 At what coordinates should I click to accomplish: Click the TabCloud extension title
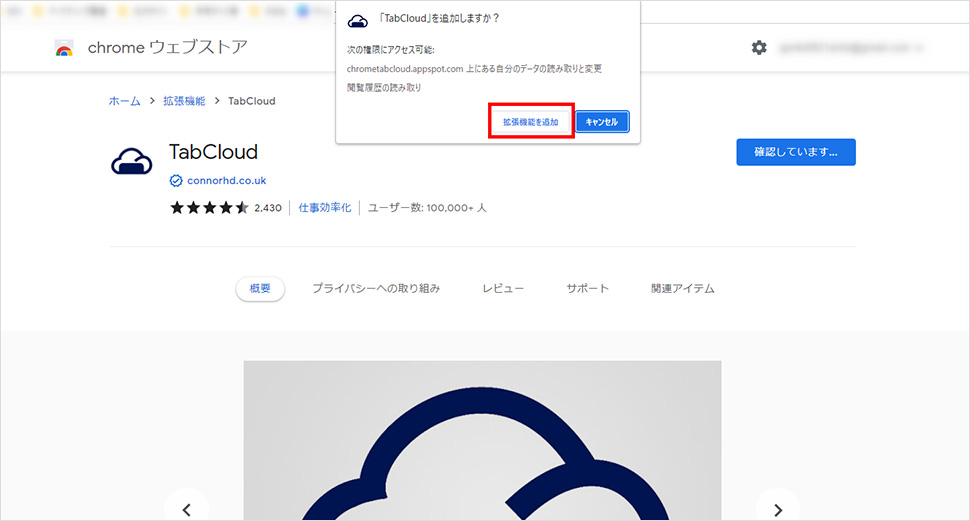213,152
